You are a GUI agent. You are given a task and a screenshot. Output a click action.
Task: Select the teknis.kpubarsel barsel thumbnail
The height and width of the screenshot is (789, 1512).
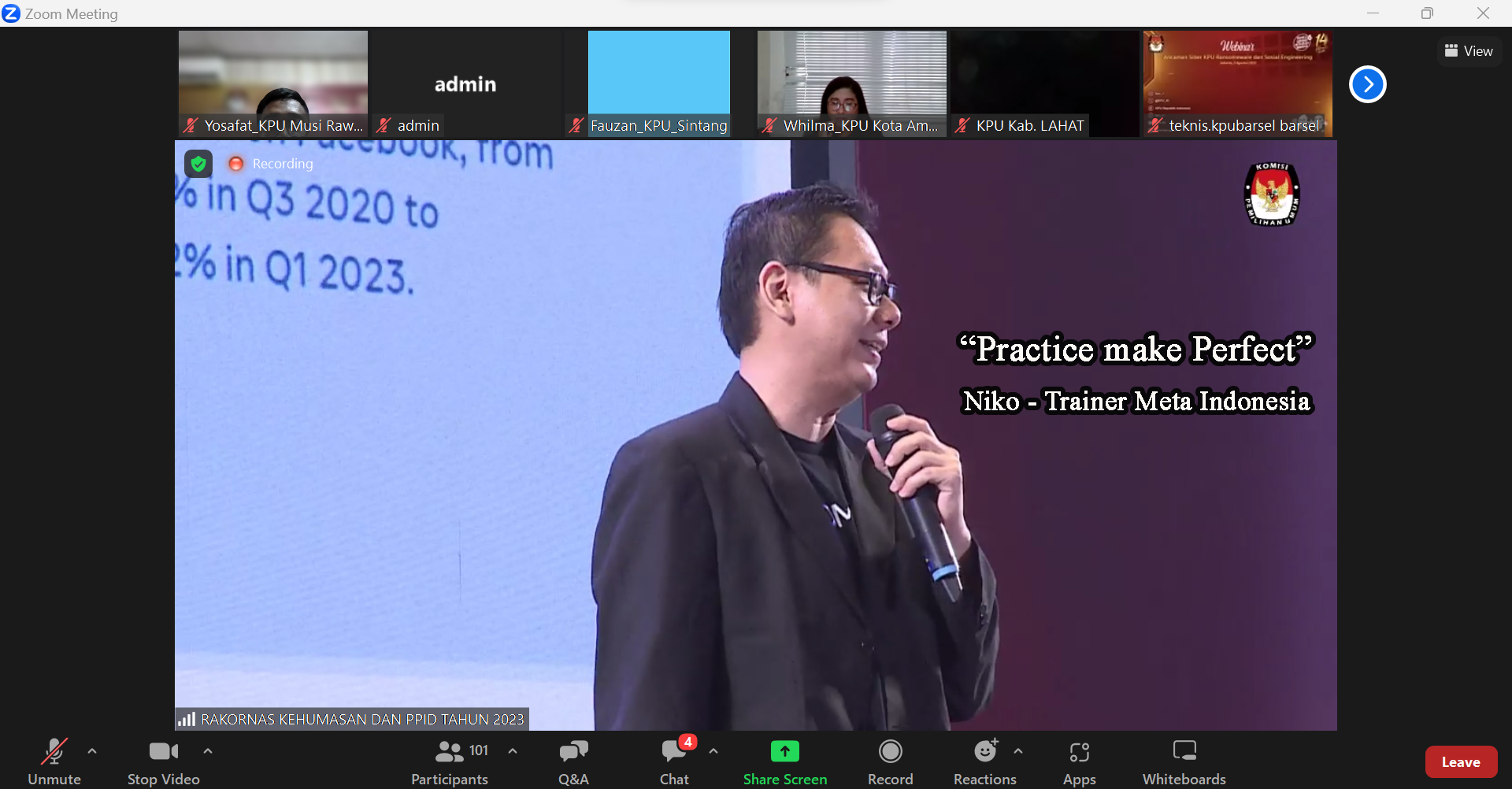click(1237, 83)
